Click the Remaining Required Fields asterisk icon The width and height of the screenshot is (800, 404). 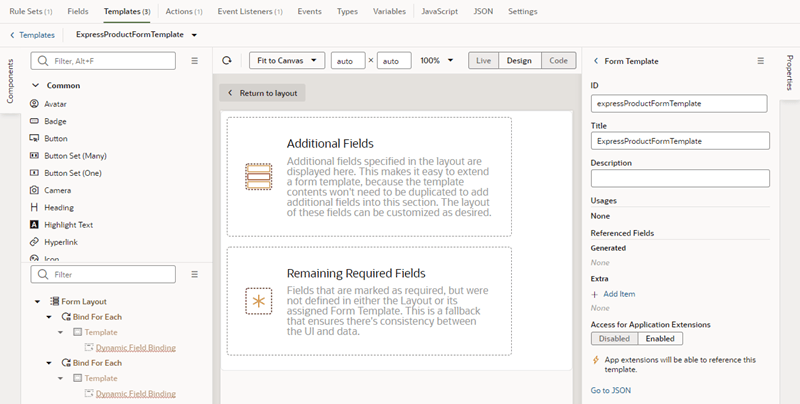click(259, 301)
